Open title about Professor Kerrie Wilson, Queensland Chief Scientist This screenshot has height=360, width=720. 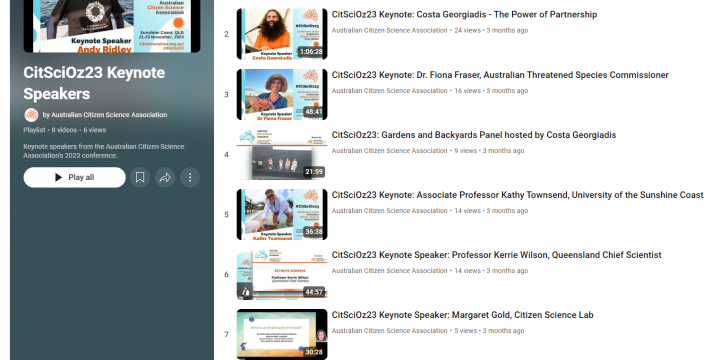[496, 255]
